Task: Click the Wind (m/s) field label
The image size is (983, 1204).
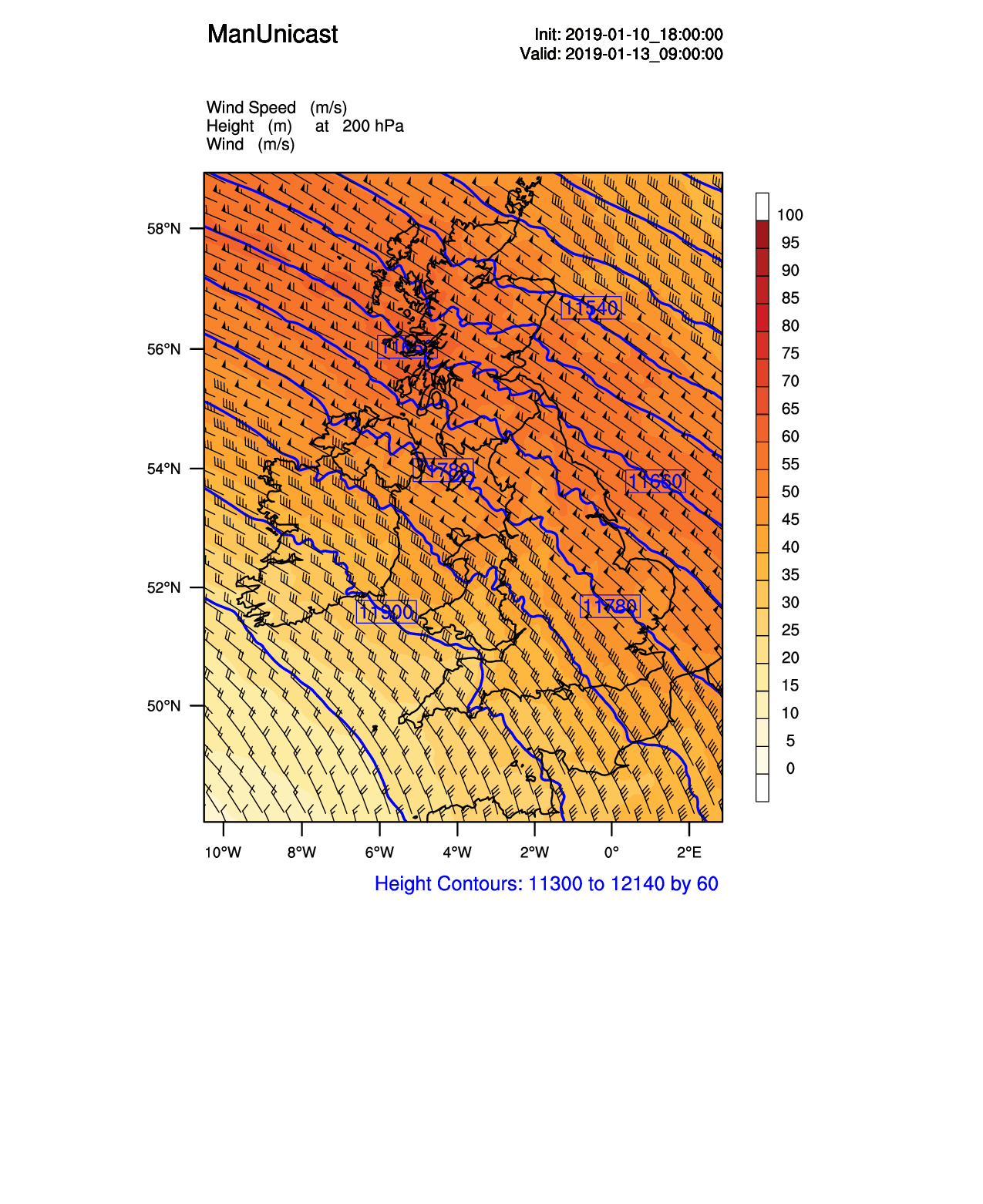Action: pos(251,144)
